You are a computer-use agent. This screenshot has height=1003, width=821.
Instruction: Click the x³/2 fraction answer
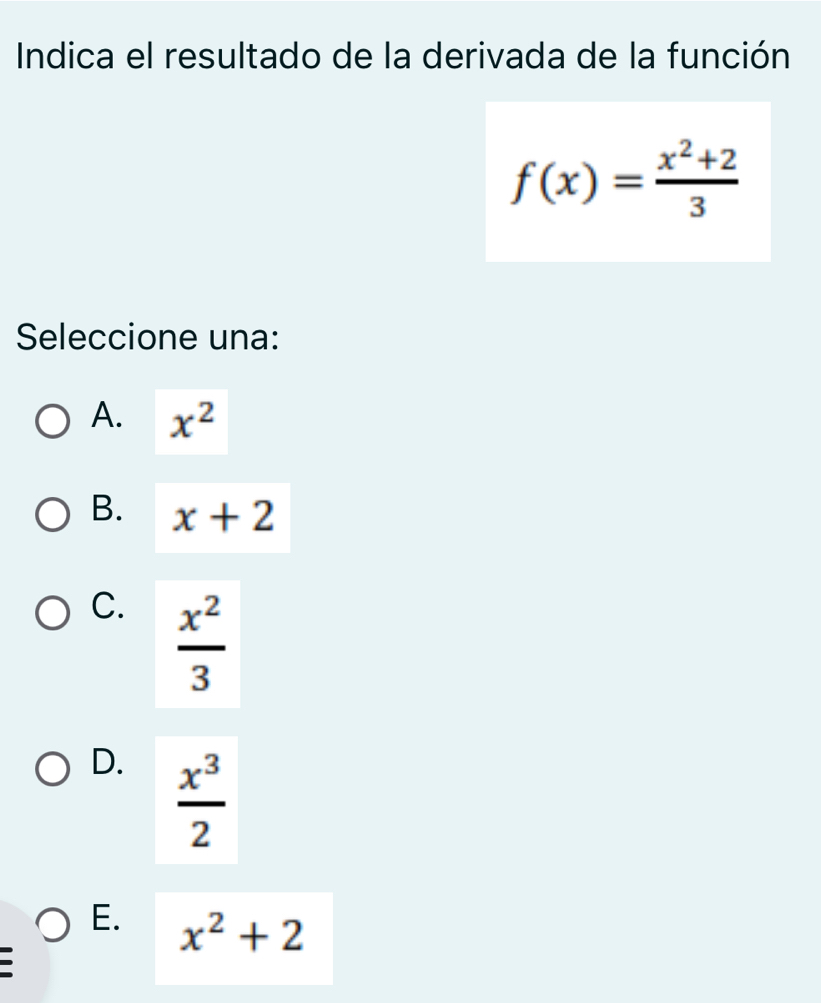(x=196, y=800)
